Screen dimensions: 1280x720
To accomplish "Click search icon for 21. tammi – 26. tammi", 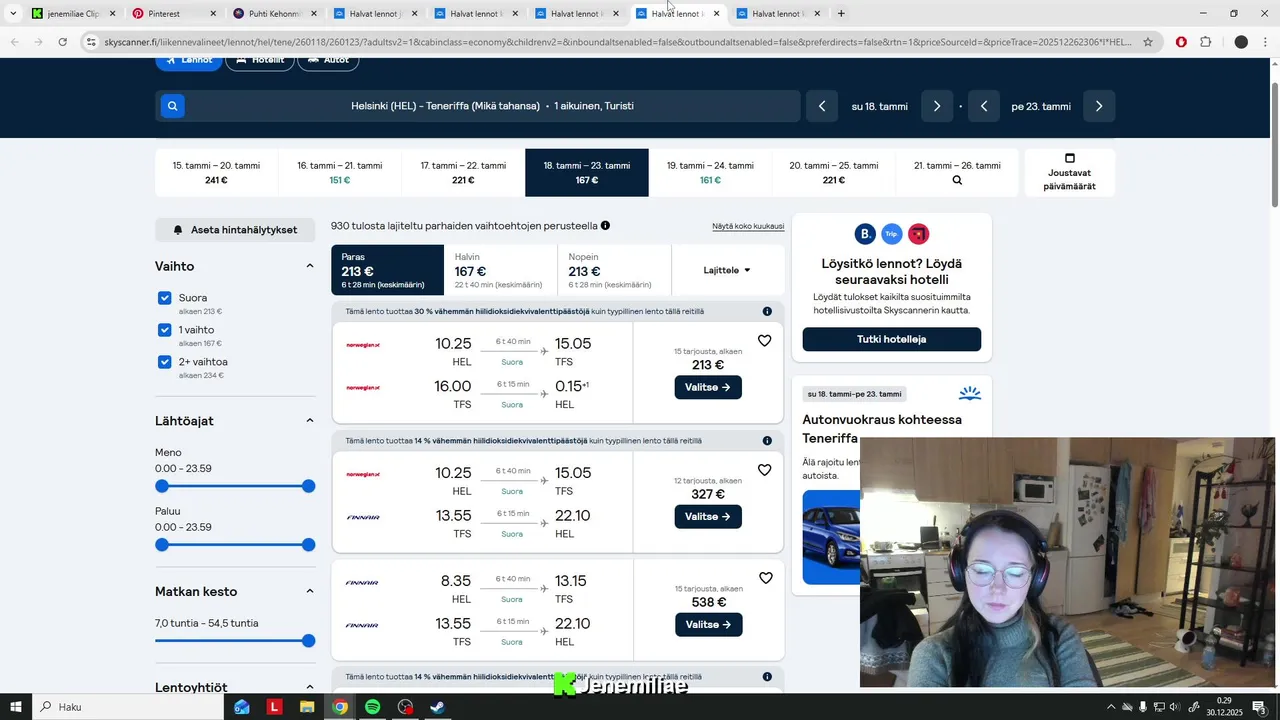I will [957, 181].
